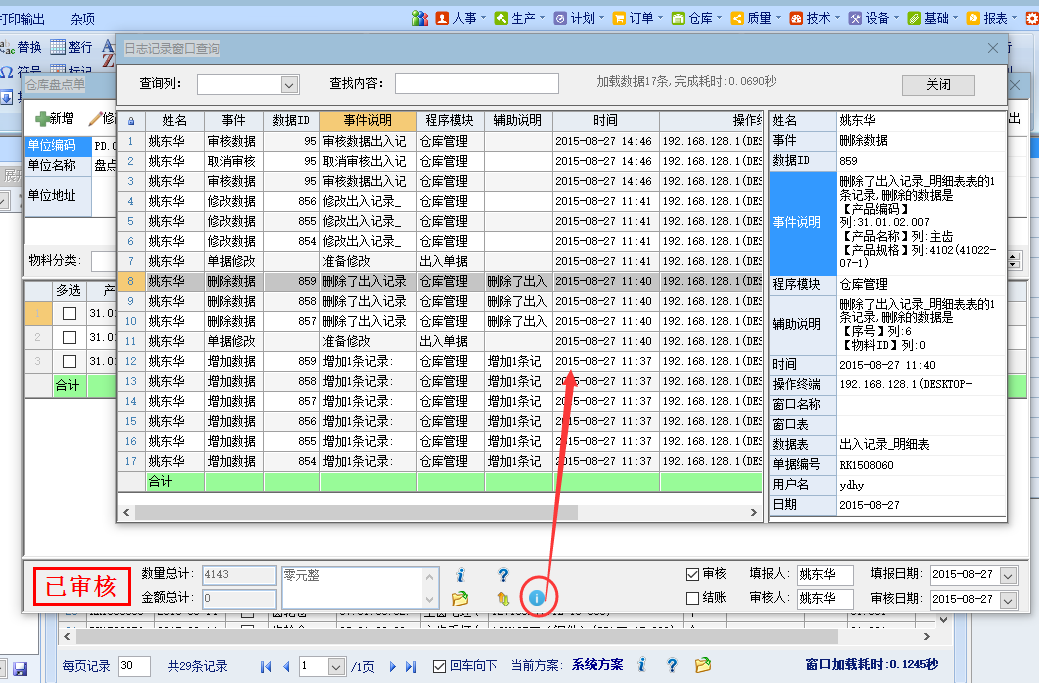Tick the 多选 checkbox in row 2
Image resolution: width=1039 pixels, height=683 pixels.
(x=69, y=337)
